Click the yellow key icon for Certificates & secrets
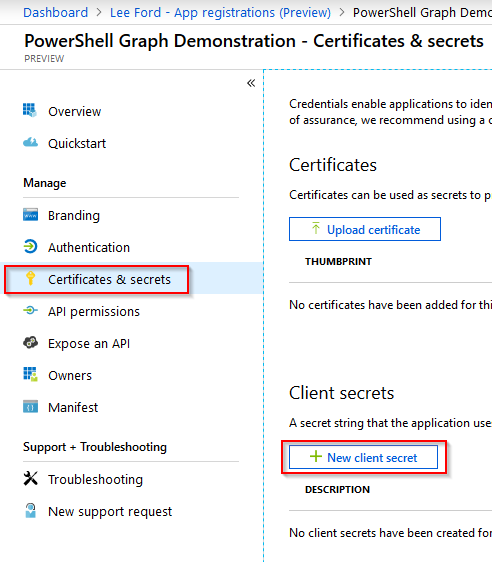The image size is (492, 562). (30, 279)
